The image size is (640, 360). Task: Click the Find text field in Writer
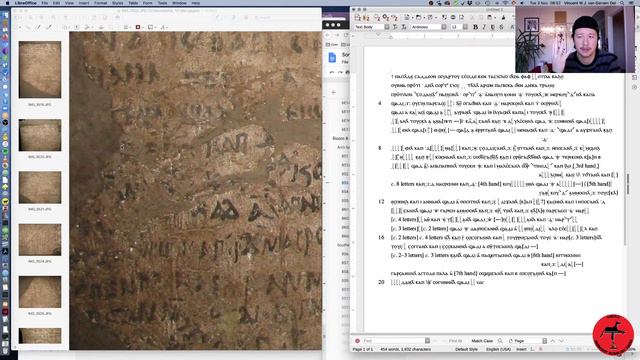393,341
